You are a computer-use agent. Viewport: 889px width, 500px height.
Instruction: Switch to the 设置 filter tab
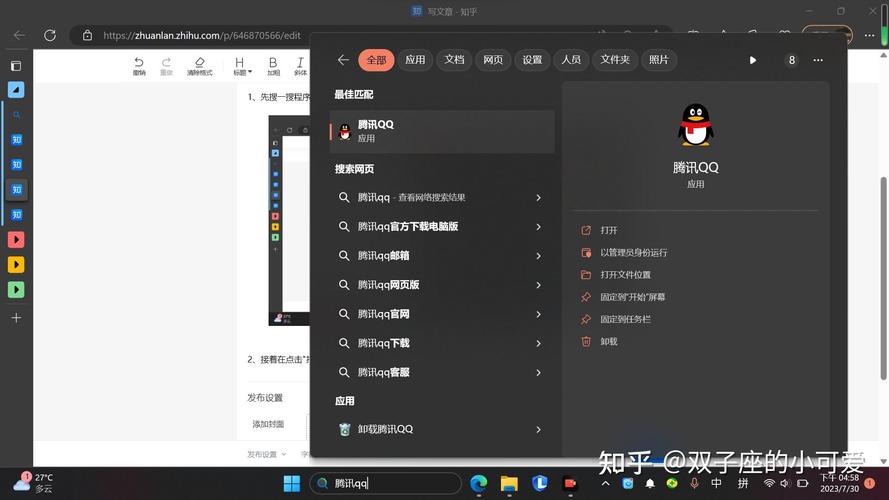[532, 60]
